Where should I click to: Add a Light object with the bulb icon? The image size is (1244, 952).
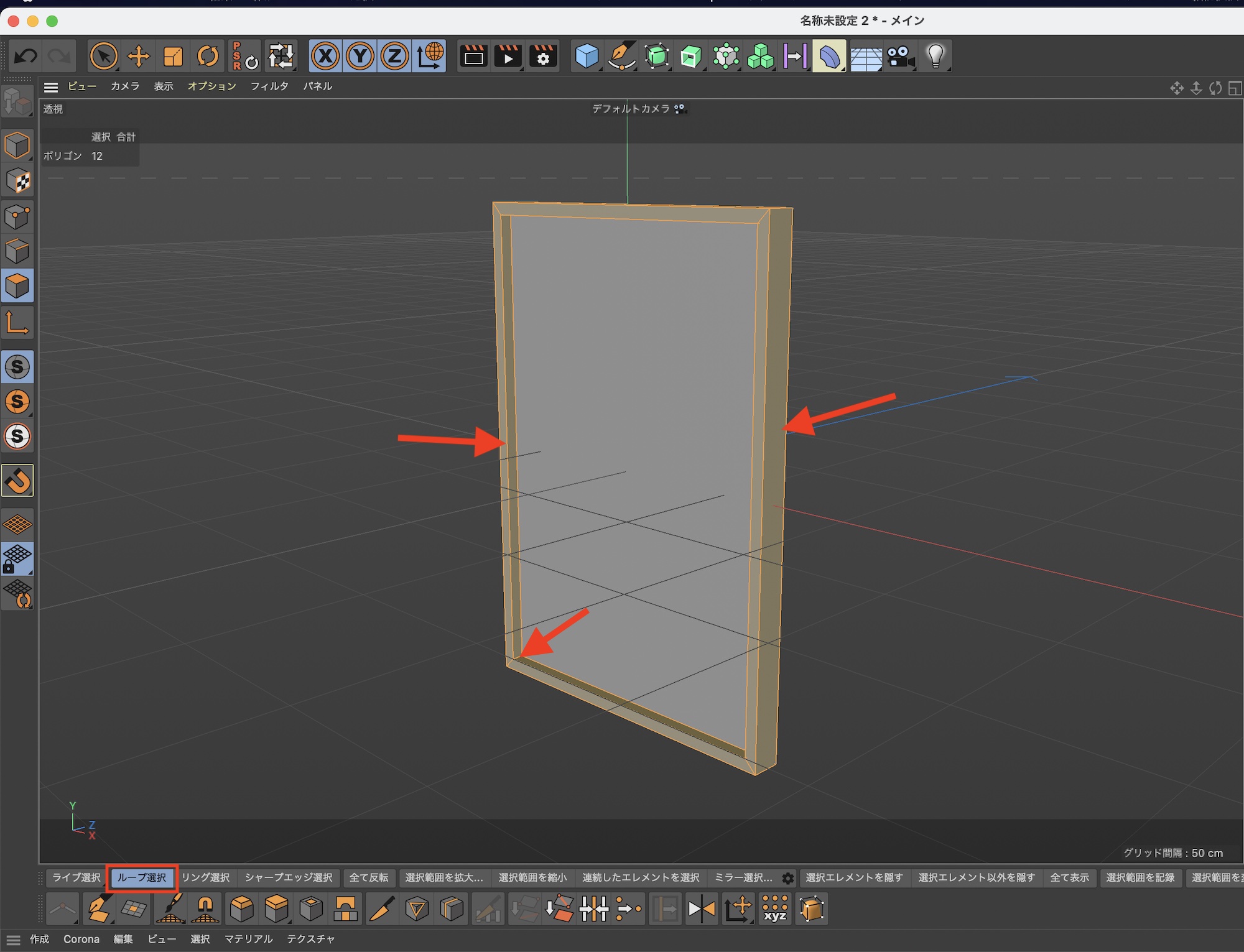point(935,57)
